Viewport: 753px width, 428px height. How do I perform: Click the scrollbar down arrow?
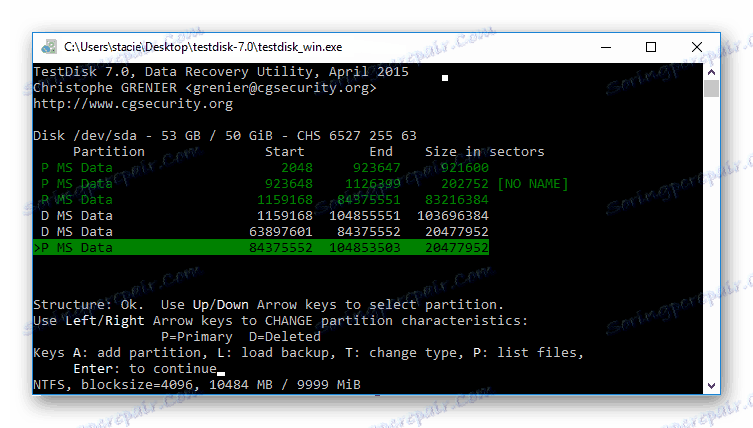point(711,386)
